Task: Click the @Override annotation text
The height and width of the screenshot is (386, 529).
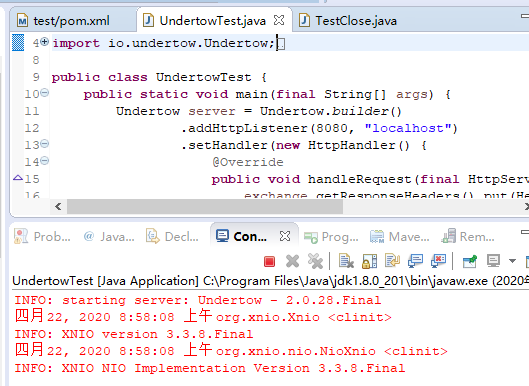Action: click(248, 162)
